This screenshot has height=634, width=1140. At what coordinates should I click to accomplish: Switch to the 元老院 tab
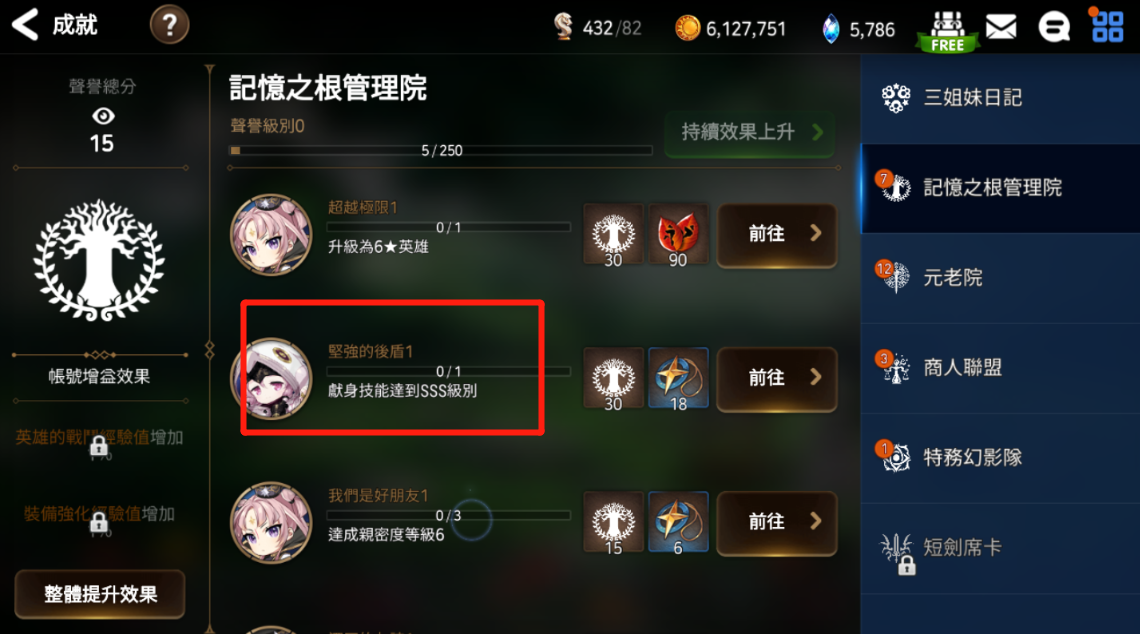coord(1000,278)
